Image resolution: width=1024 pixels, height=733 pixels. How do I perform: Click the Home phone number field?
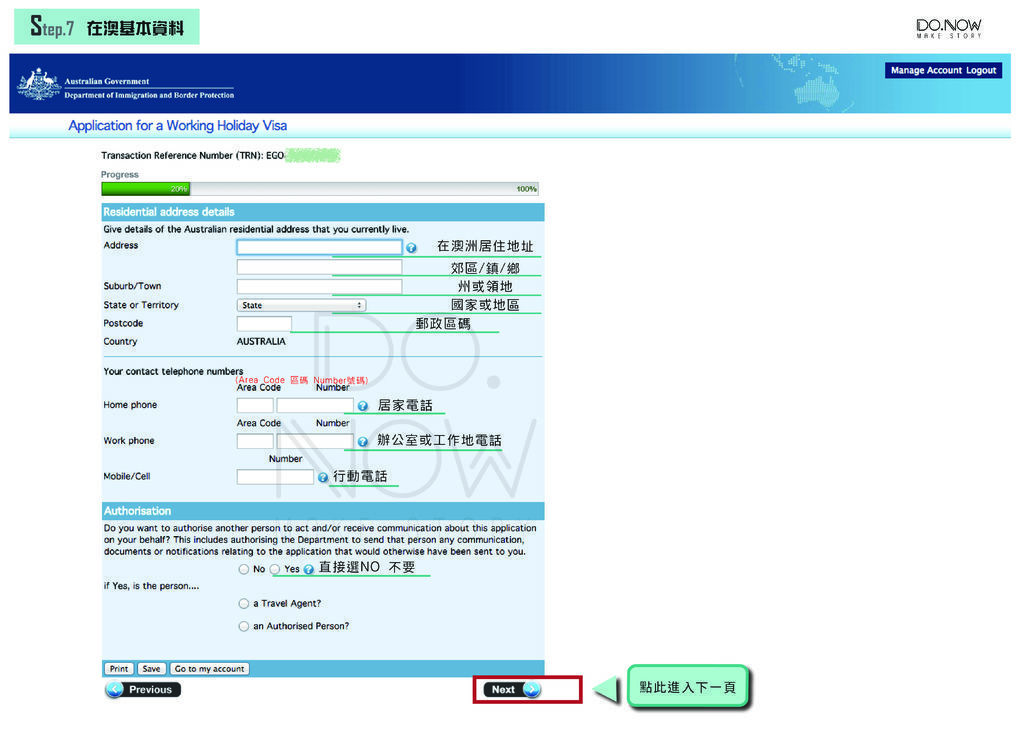click(315, 406)
